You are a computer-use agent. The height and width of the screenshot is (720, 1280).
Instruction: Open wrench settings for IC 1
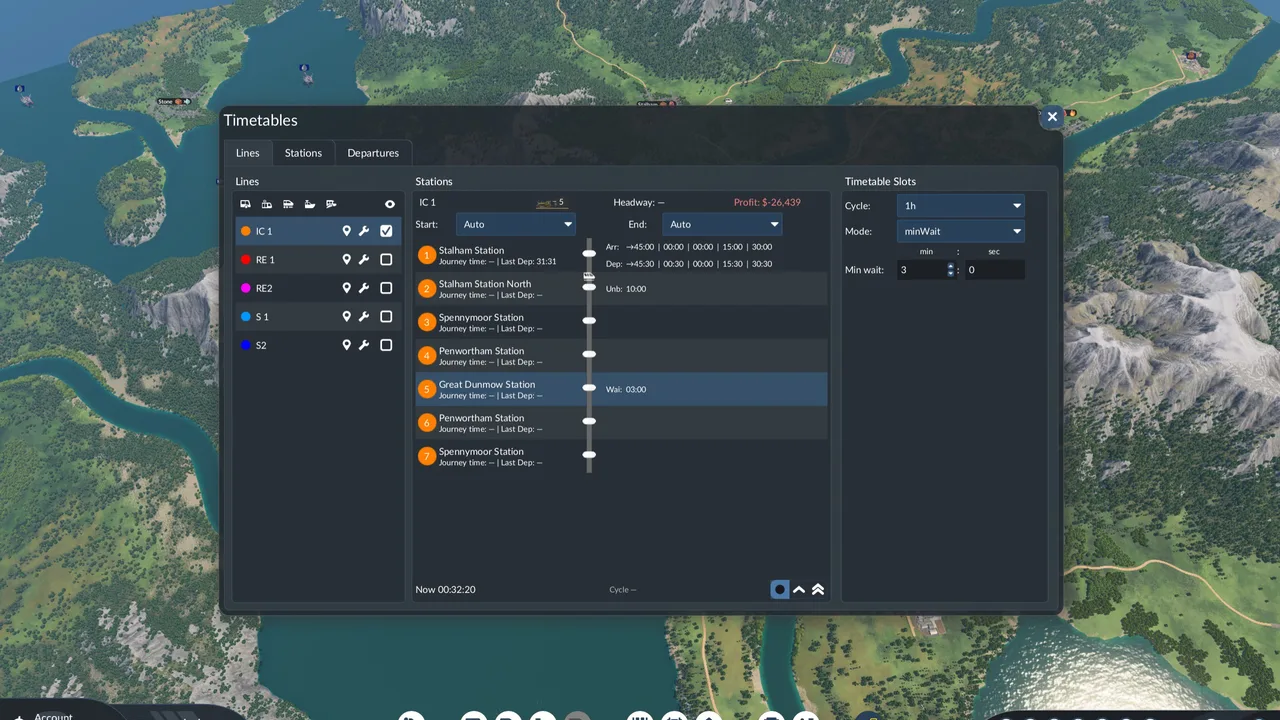(x=364, y=231)
